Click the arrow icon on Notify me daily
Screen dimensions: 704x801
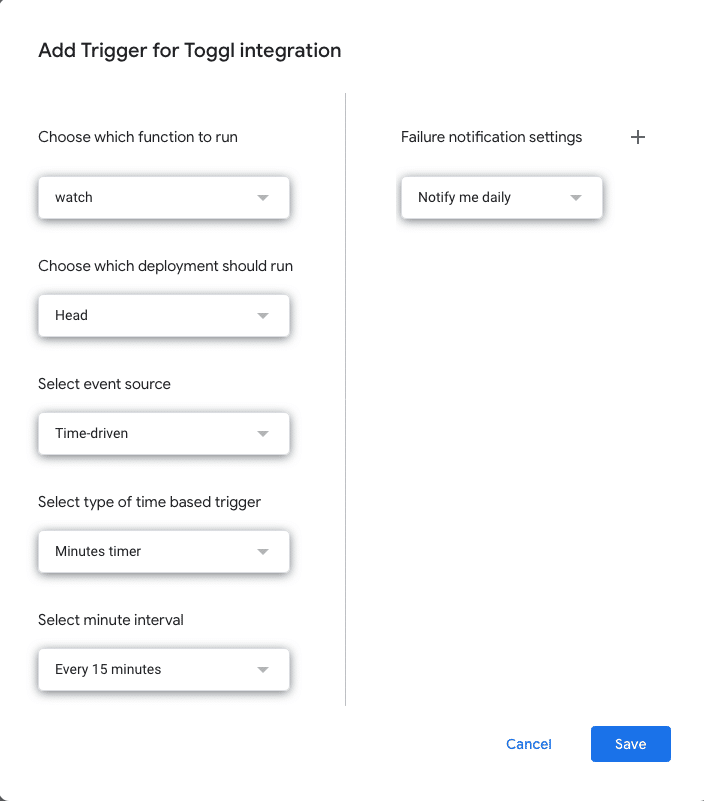click(576, 198)
